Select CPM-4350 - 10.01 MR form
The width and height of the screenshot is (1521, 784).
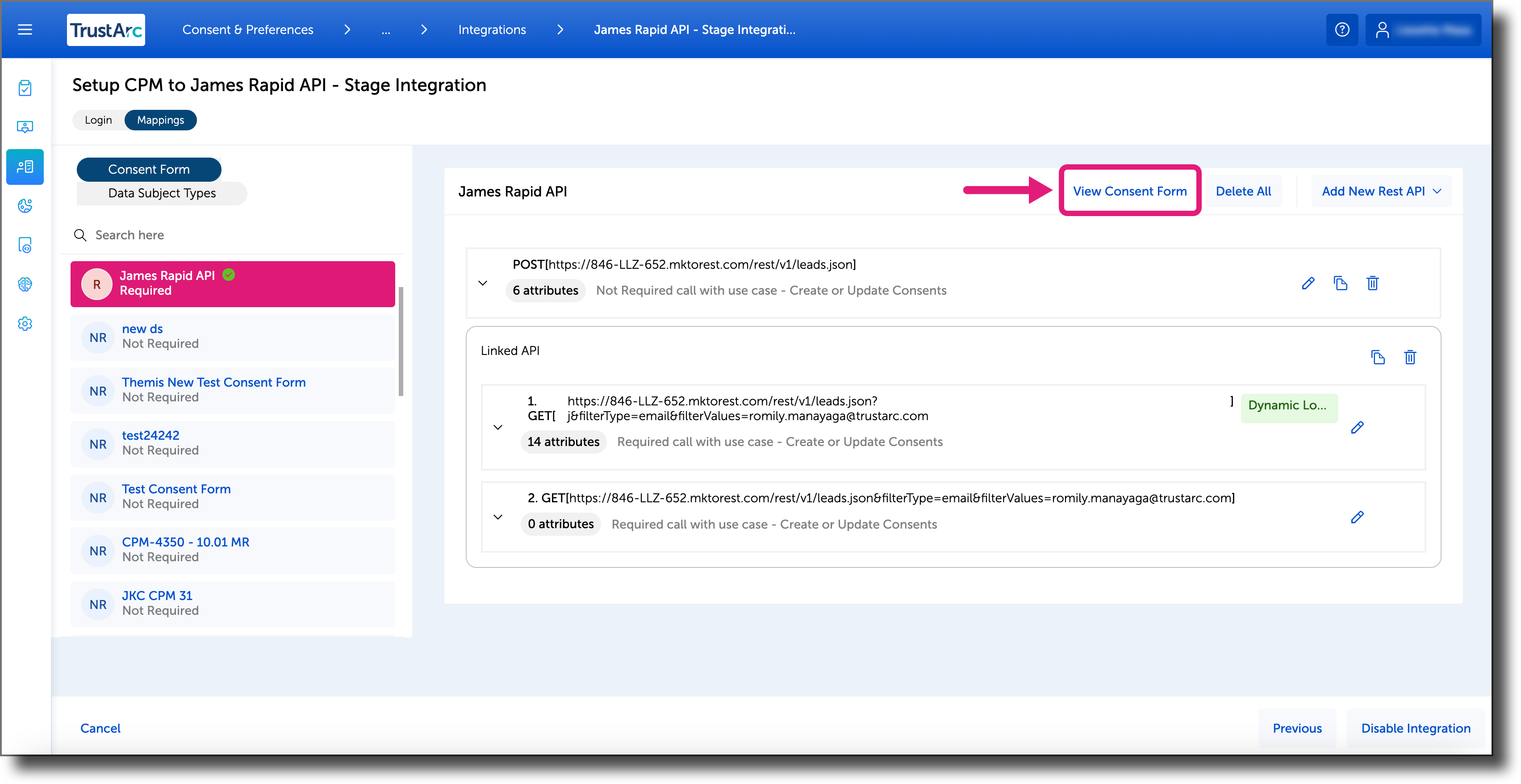233,551
